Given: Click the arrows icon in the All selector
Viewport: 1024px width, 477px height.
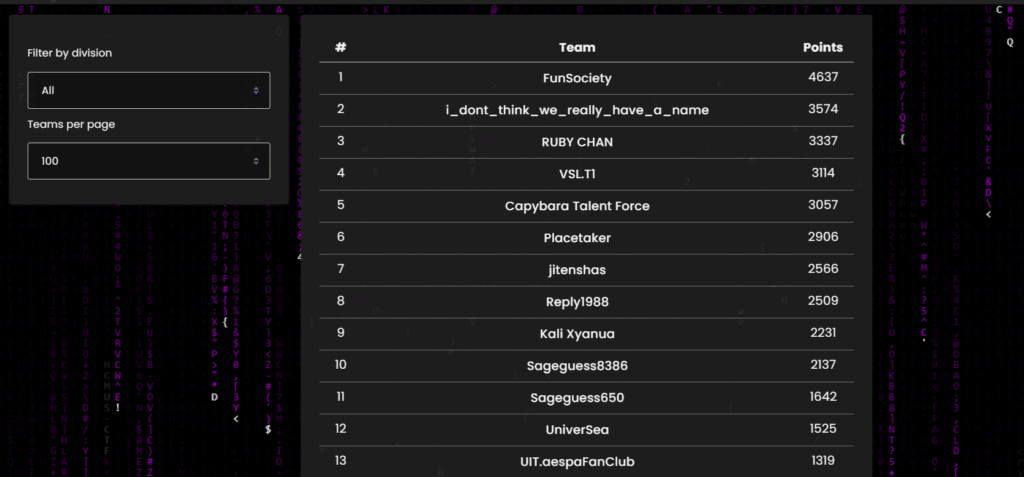Looking at the screenshot, I should coord(257,90).
